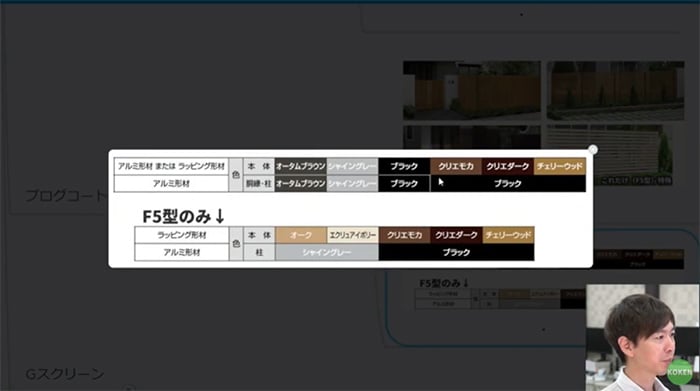700x391 pixels.
Task: Click 'アルミ形材 または ラッピング形材' cell
Action: pos(171,166)
